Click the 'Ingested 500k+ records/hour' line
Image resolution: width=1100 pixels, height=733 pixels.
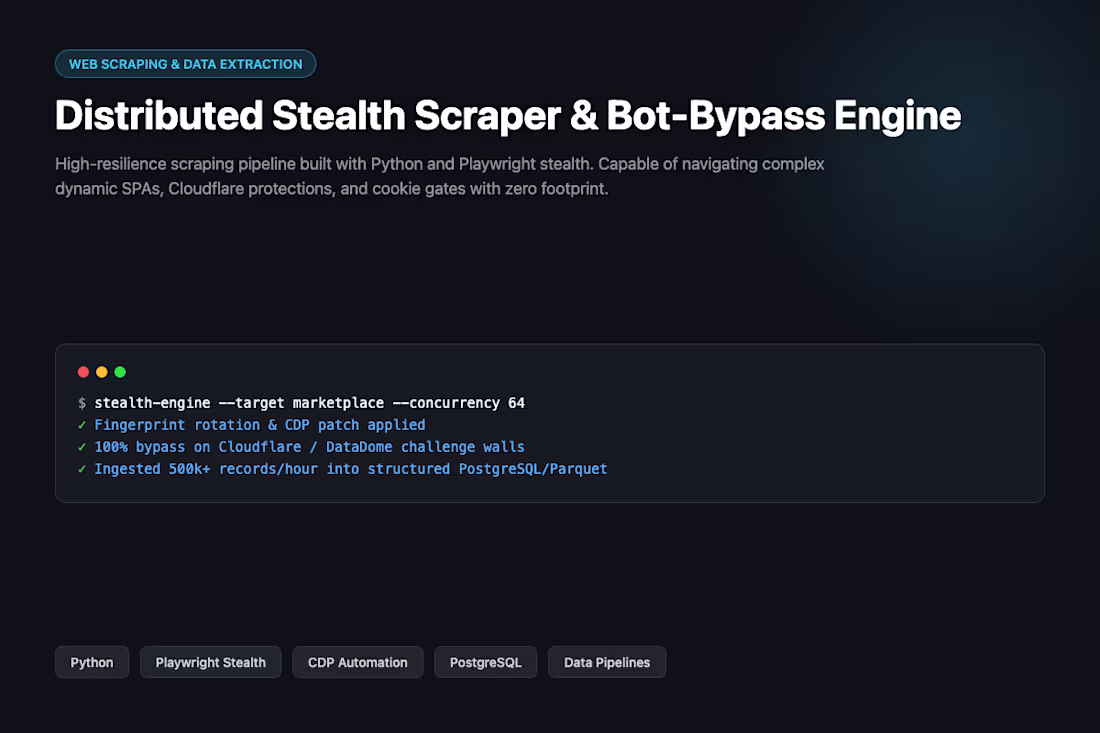click(x=351, y=469)
